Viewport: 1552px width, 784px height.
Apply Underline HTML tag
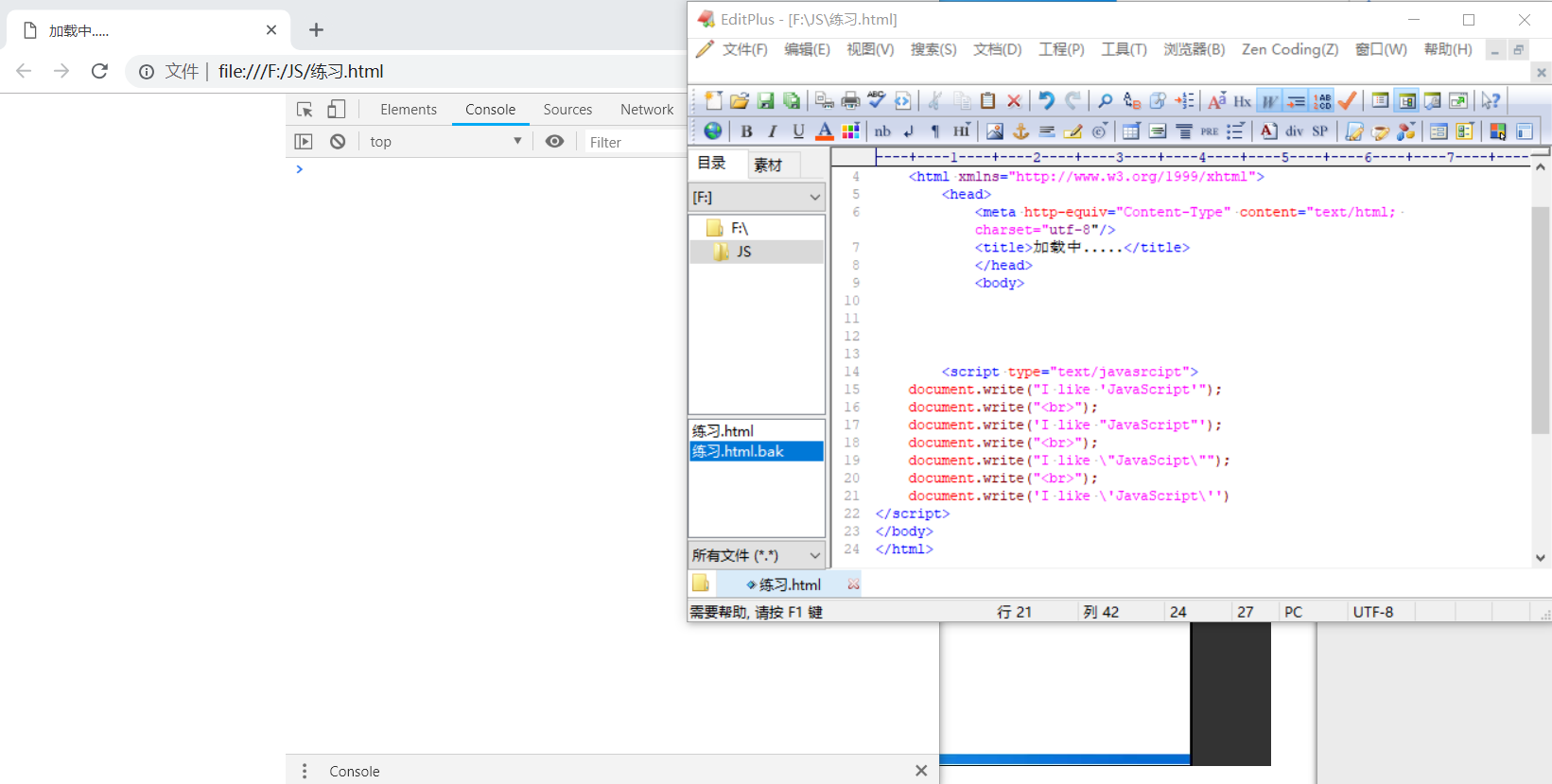click(x=798, y=131)
